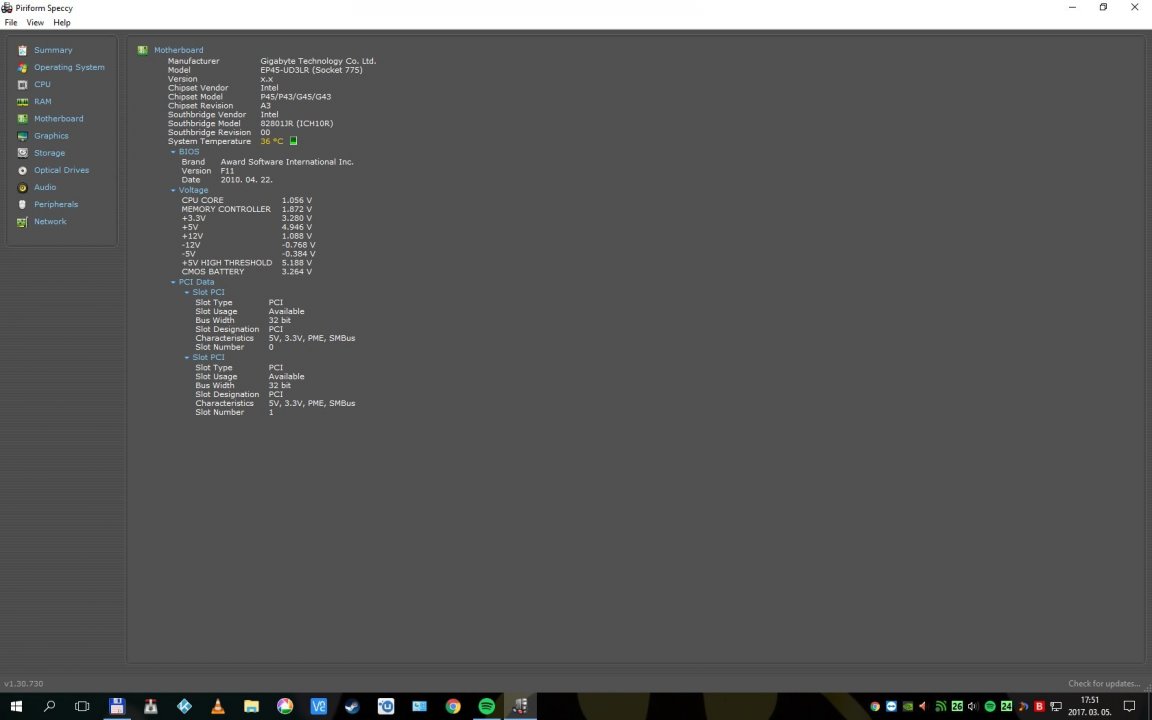
Task: Click the Award Software International Inc. text
Action: click(x=287, y=162)
